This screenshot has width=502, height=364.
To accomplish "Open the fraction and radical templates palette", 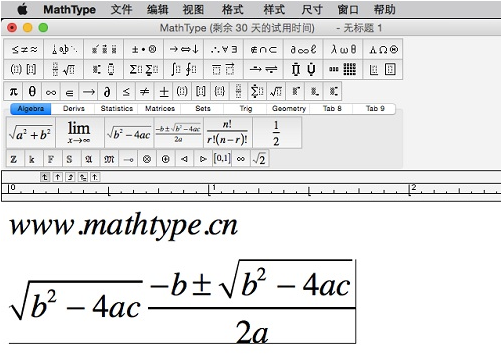I will pyautogui.click(x=64, y=70).
